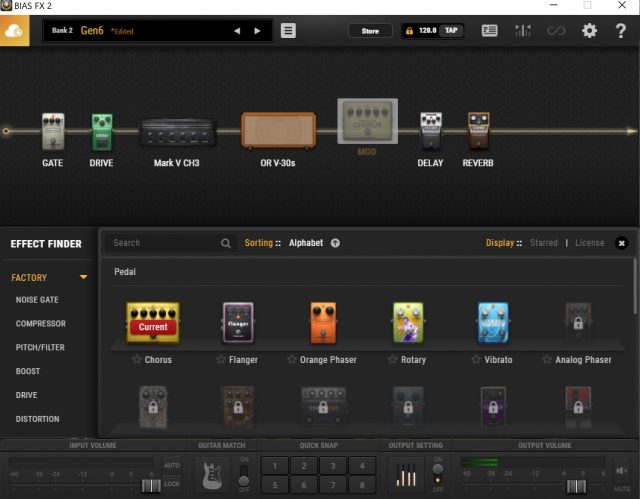This screenshot has height=499, width=640.
Task: Star the Flanger pedal
Action: click(221, 359)
